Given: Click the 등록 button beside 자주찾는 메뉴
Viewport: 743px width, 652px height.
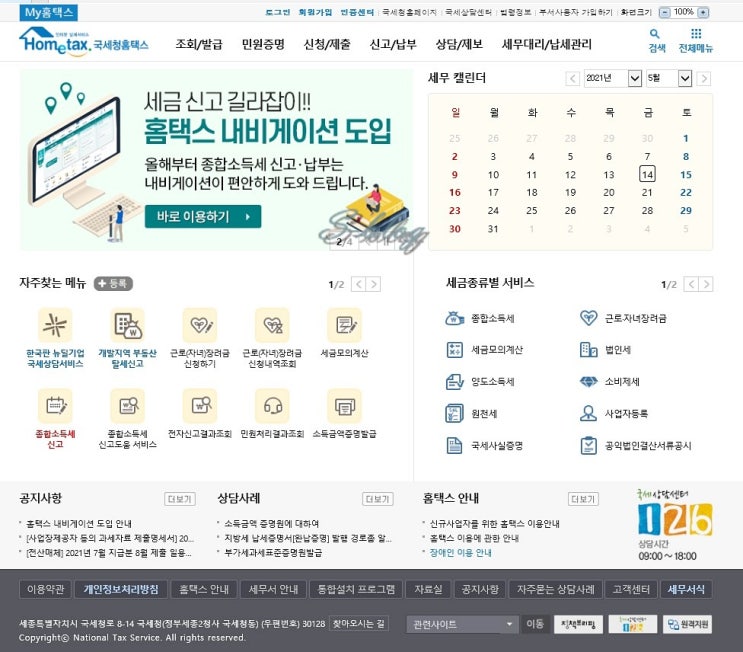Looking at the screenshot, I should [x=113, y=283].
